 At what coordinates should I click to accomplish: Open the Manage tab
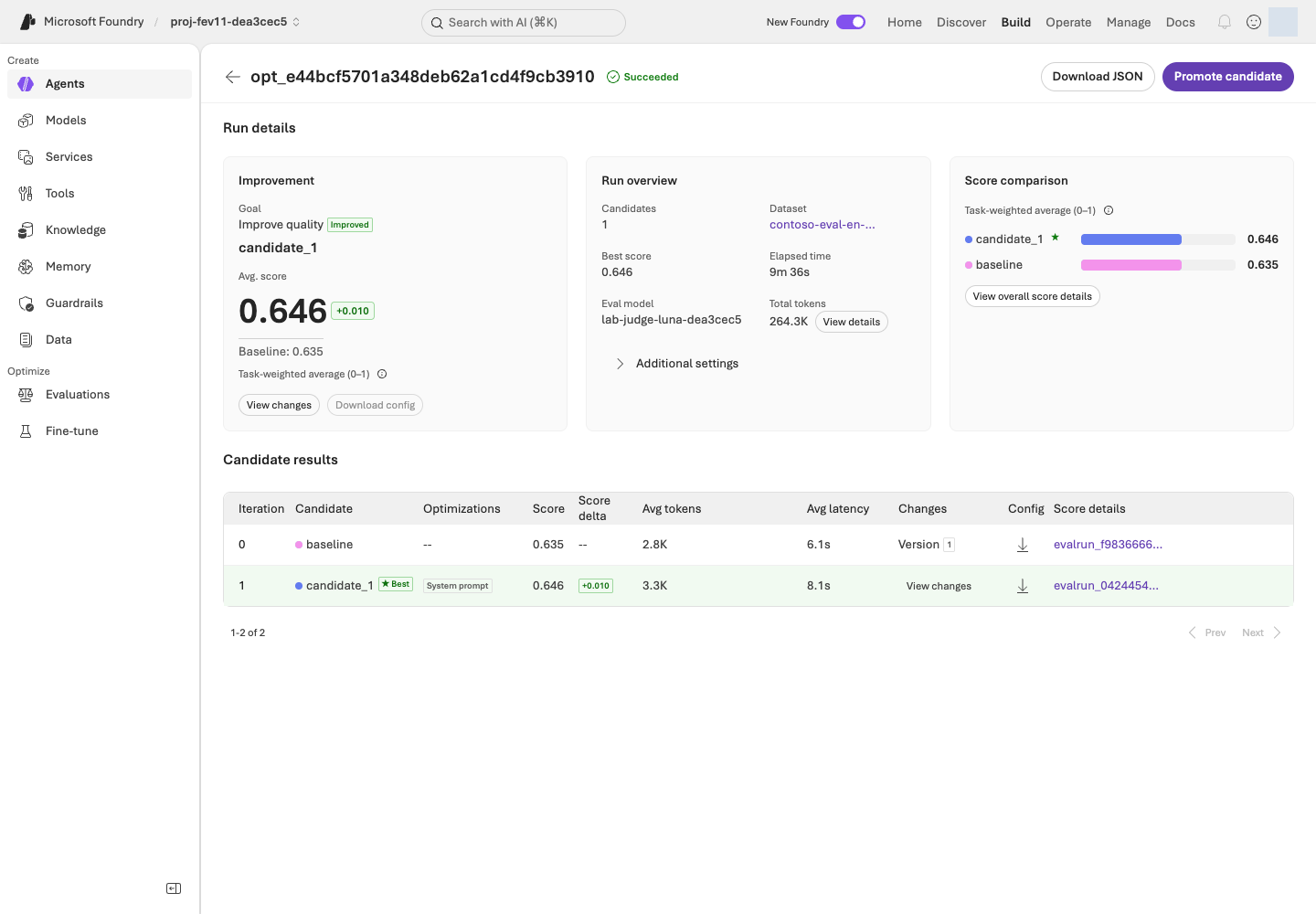pos(1129,22)
